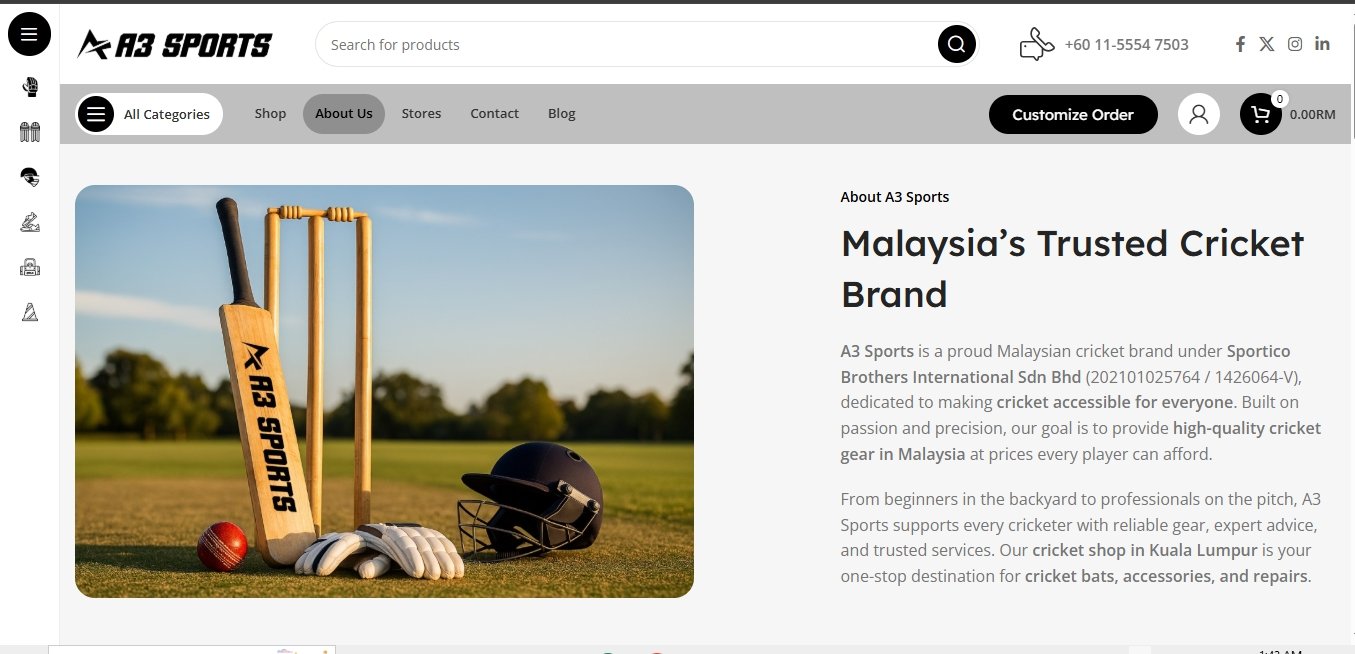Select the cricket shoes category icon
This screenshot has width=1355, height=654.
[30, 222]
